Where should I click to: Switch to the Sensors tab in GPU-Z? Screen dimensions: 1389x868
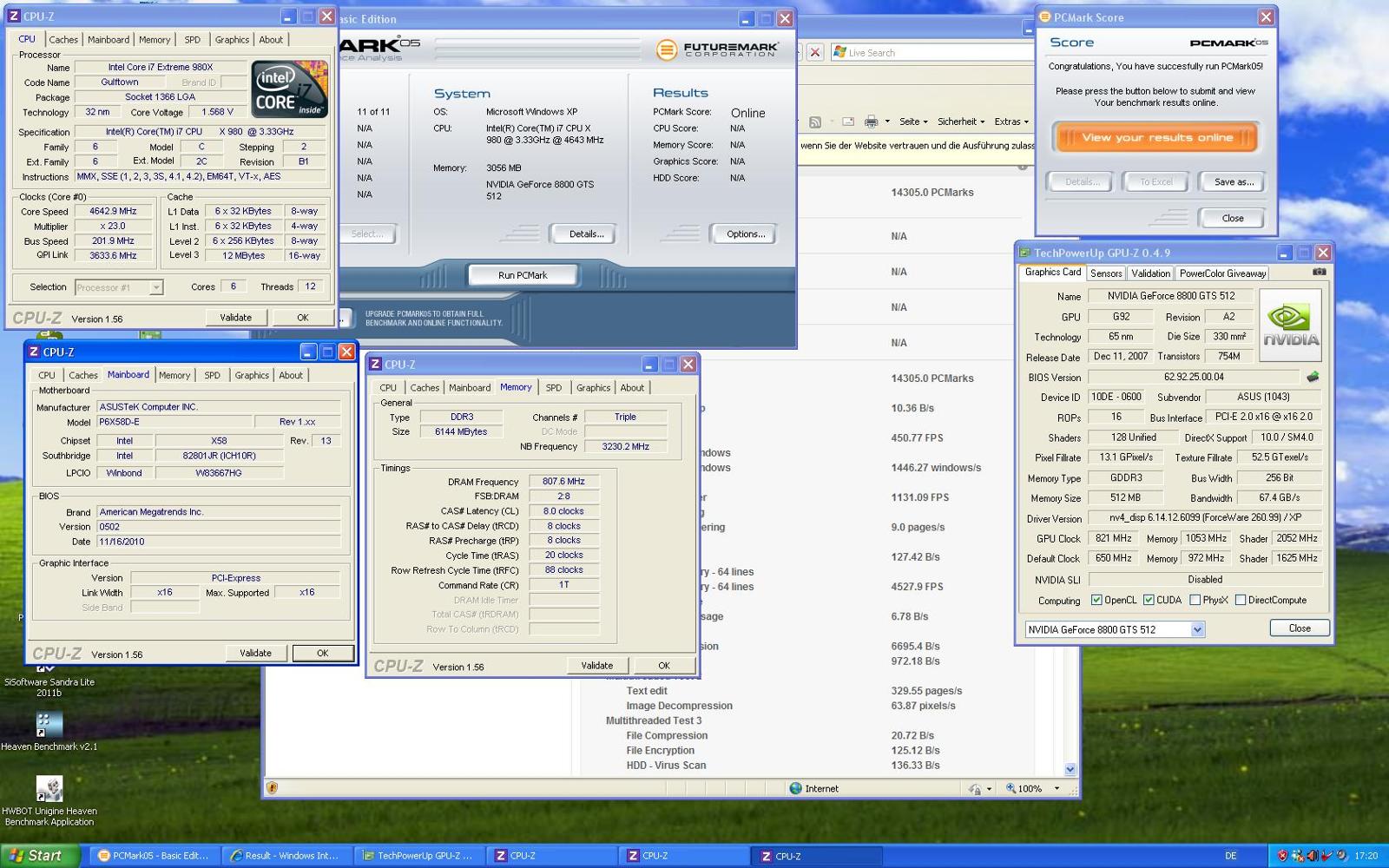point(1106,273)
